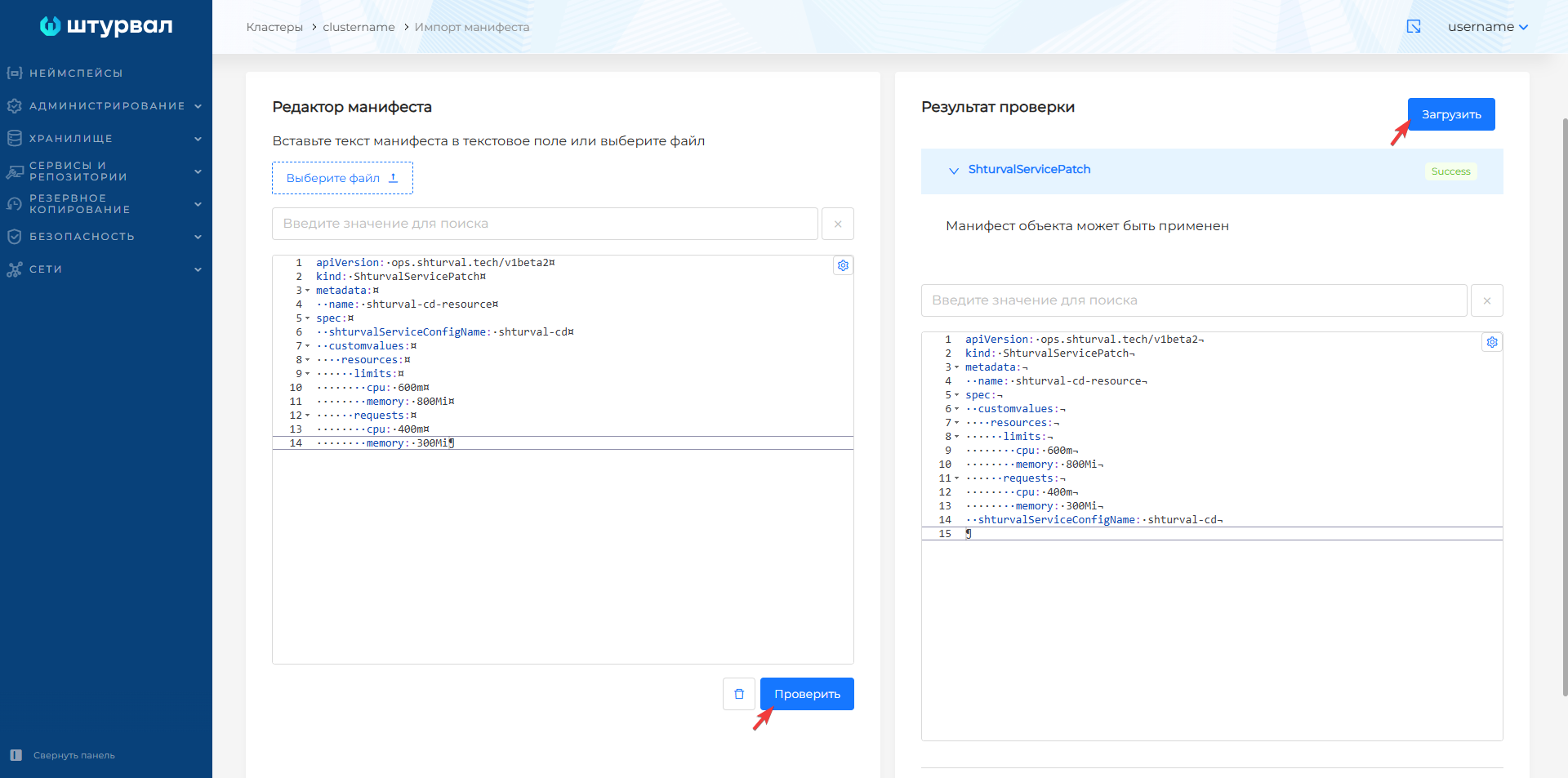1568x778 pixels.
Task: Focus the result search input
Action: 1194,300
